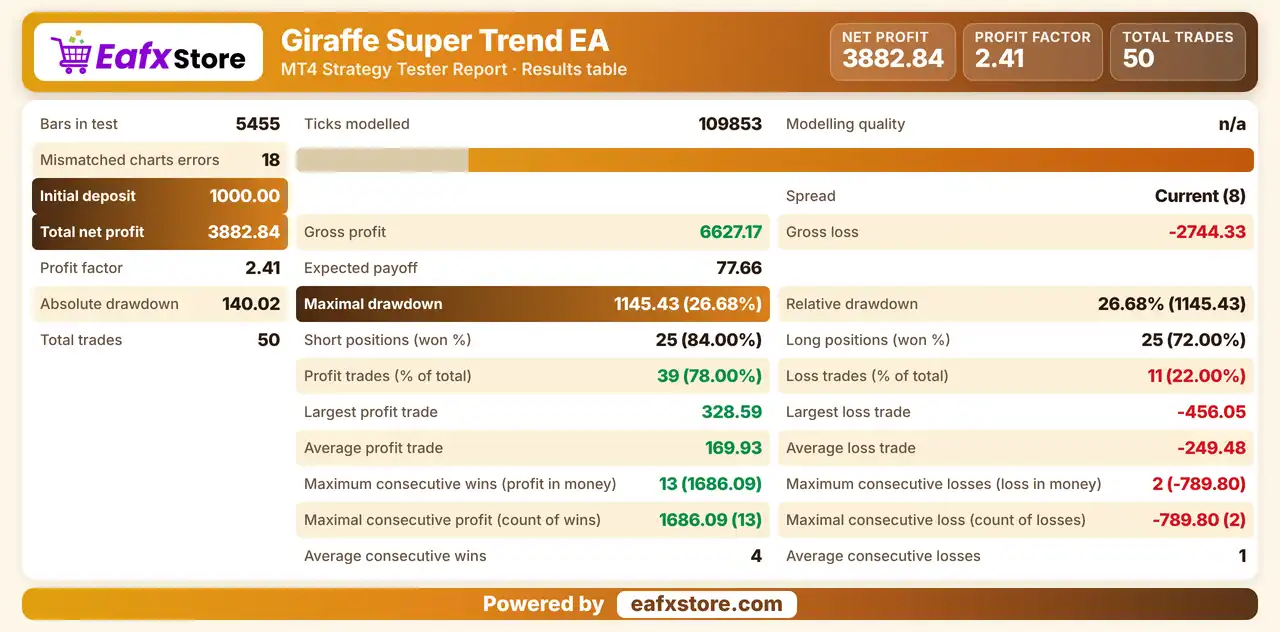Click the Maximal drawdown highlighted row
This screenshot has height=632, width=1280.
[533, 304]
